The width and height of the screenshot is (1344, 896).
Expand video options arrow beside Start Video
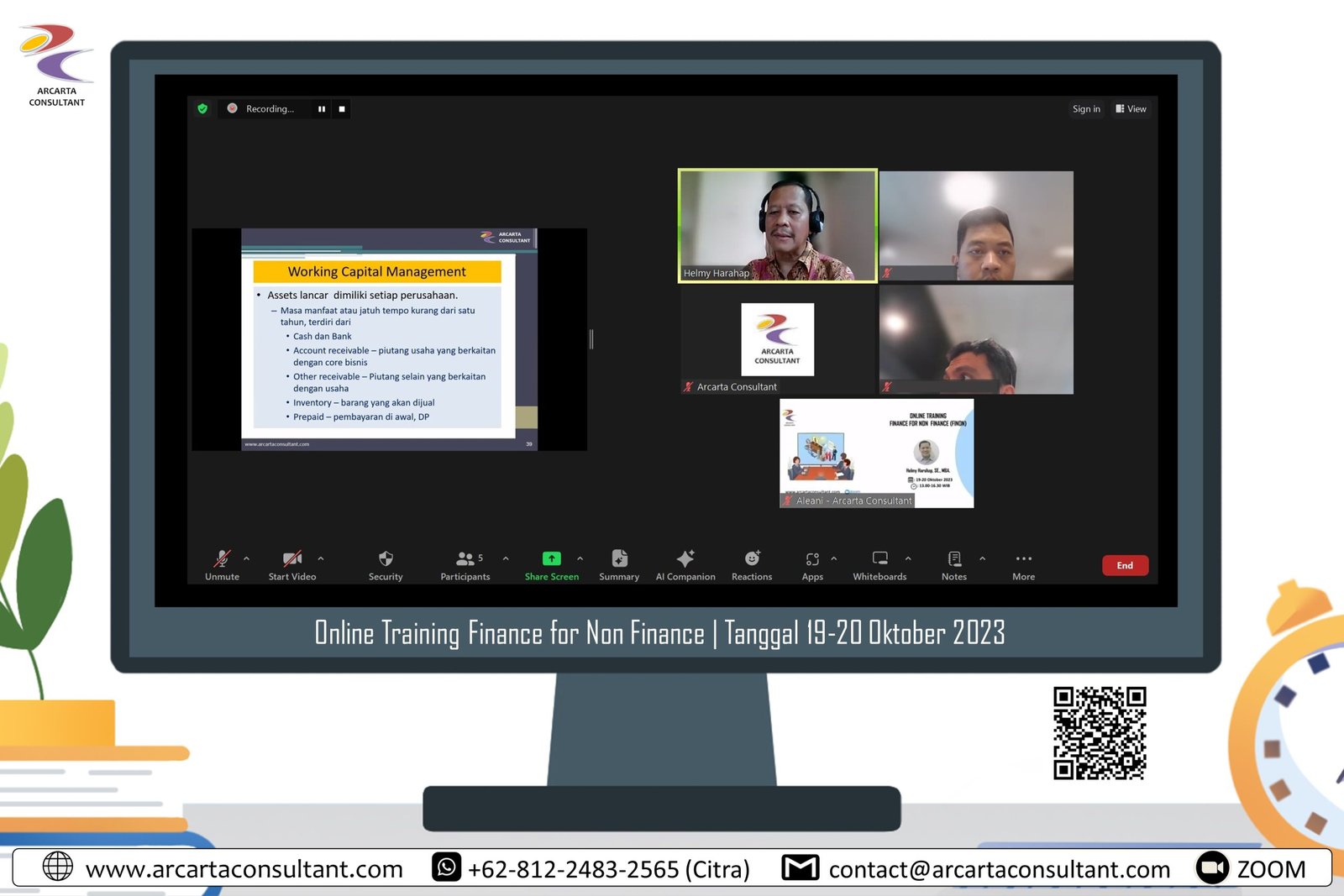coord(320,558)
